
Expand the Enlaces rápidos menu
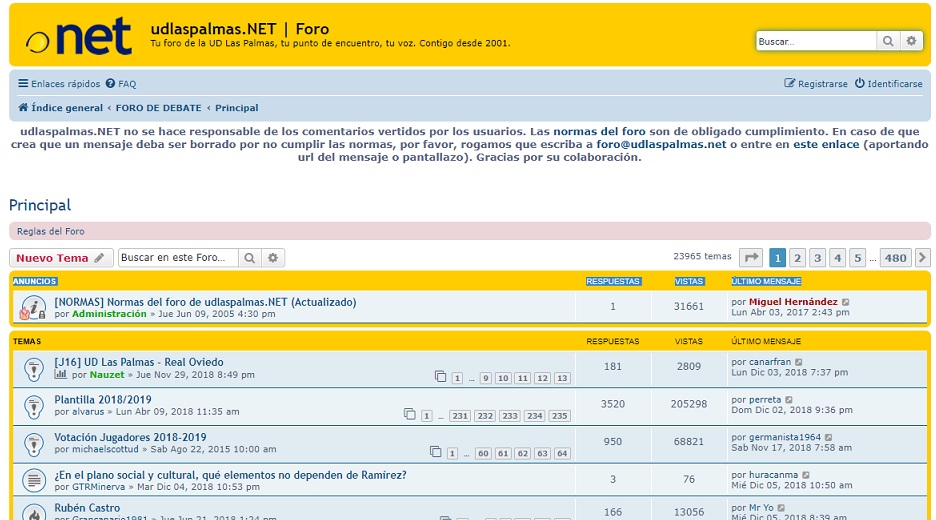coord(59,84)
